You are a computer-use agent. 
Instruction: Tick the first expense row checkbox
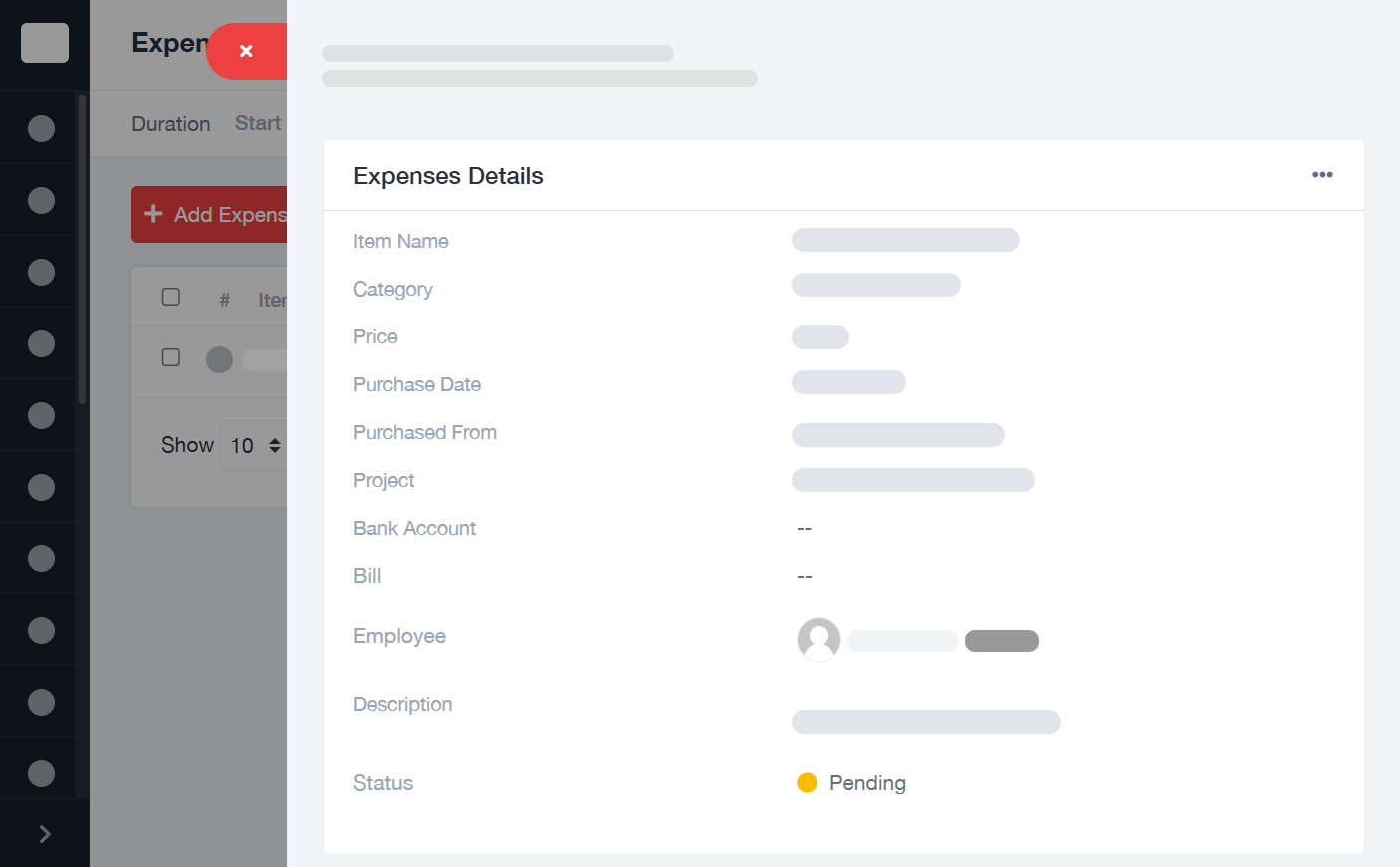click(170, 359)
